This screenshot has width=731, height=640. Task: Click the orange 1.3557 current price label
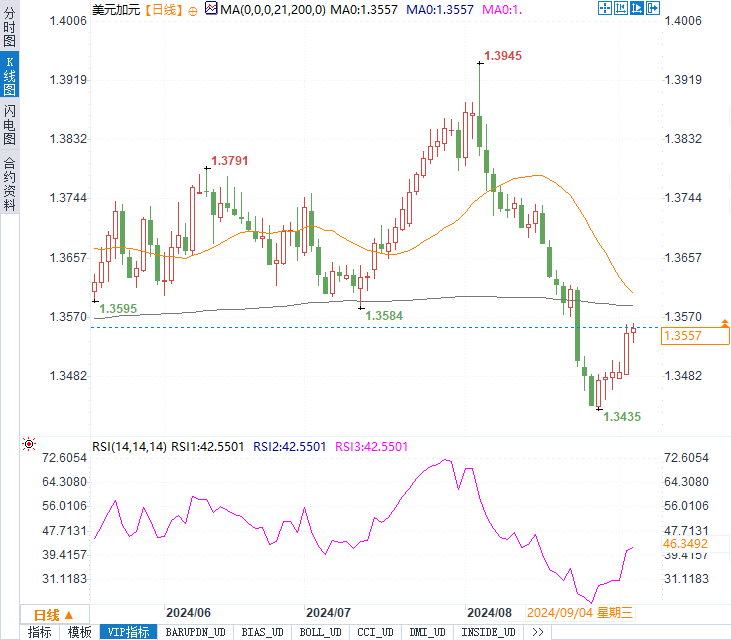click(695, 336)
